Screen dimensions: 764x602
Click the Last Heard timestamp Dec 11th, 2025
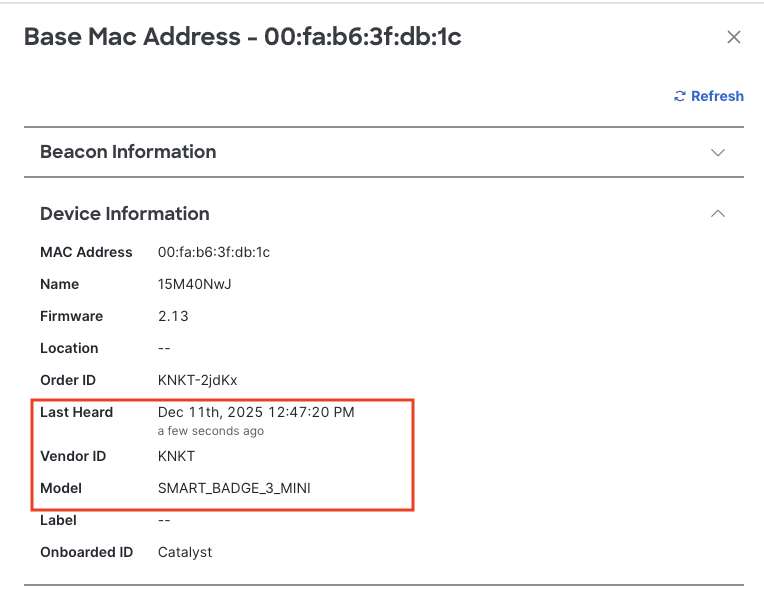point(256,412)
